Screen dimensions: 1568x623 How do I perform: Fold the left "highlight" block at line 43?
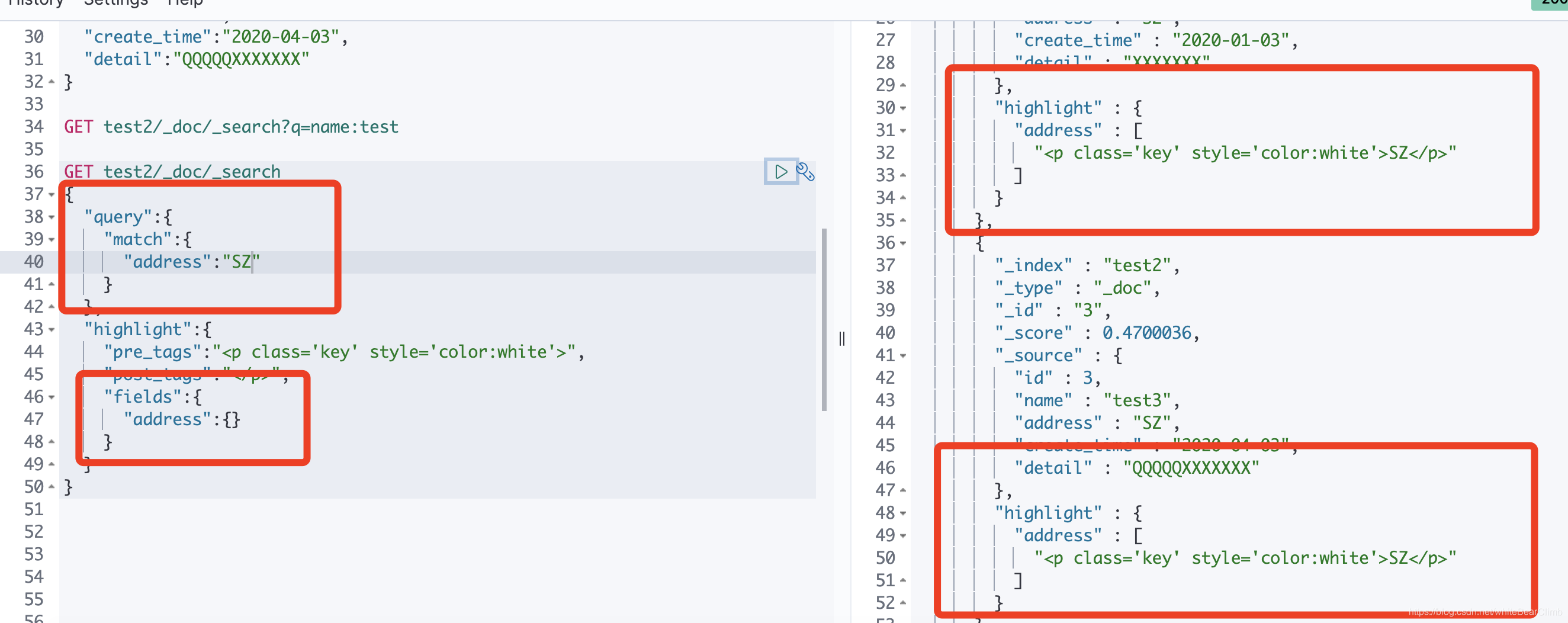tap(52, 330)
